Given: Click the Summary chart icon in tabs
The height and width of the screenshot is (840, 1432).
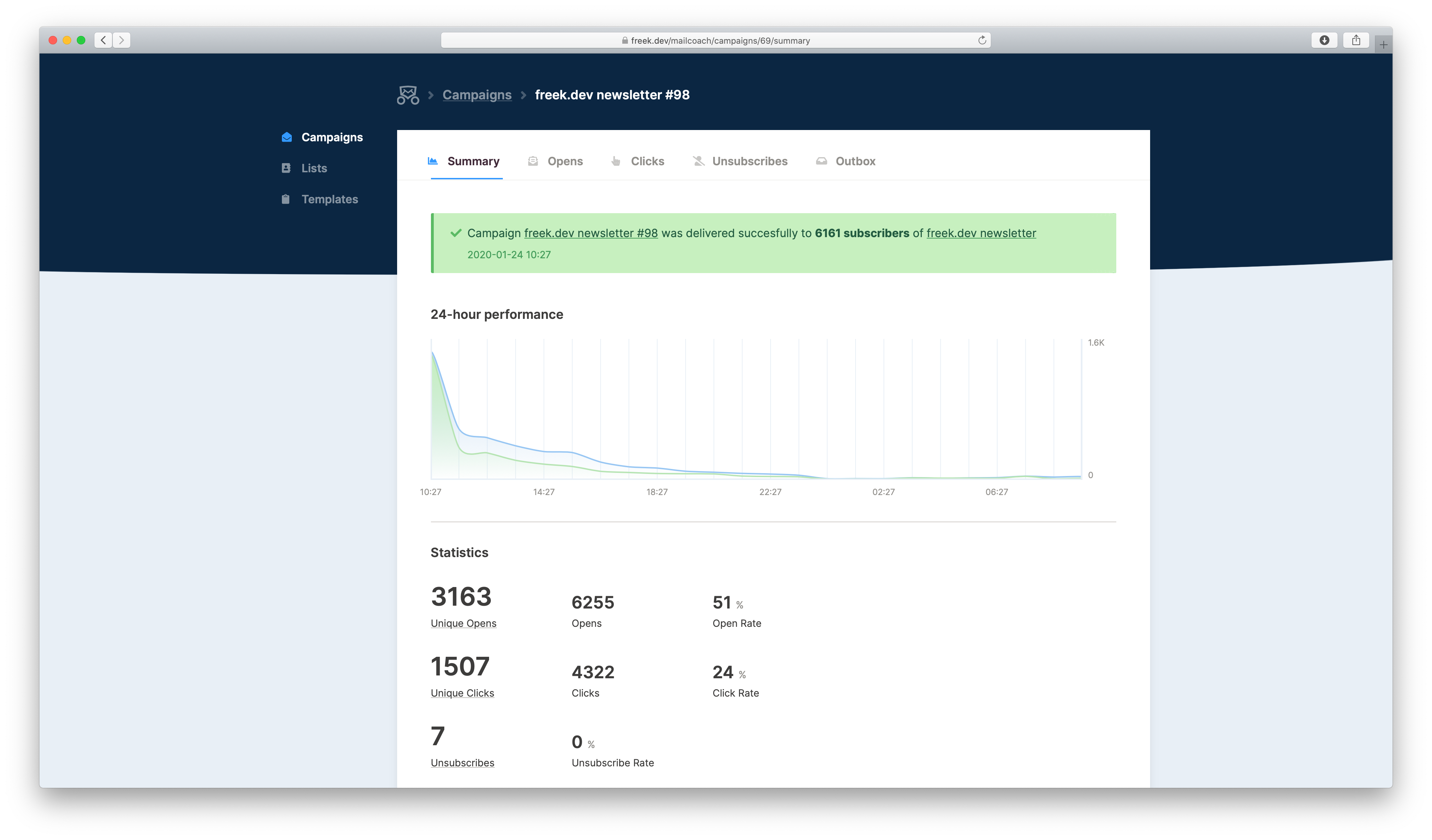Looking at the screenshot, I should 432,161.
